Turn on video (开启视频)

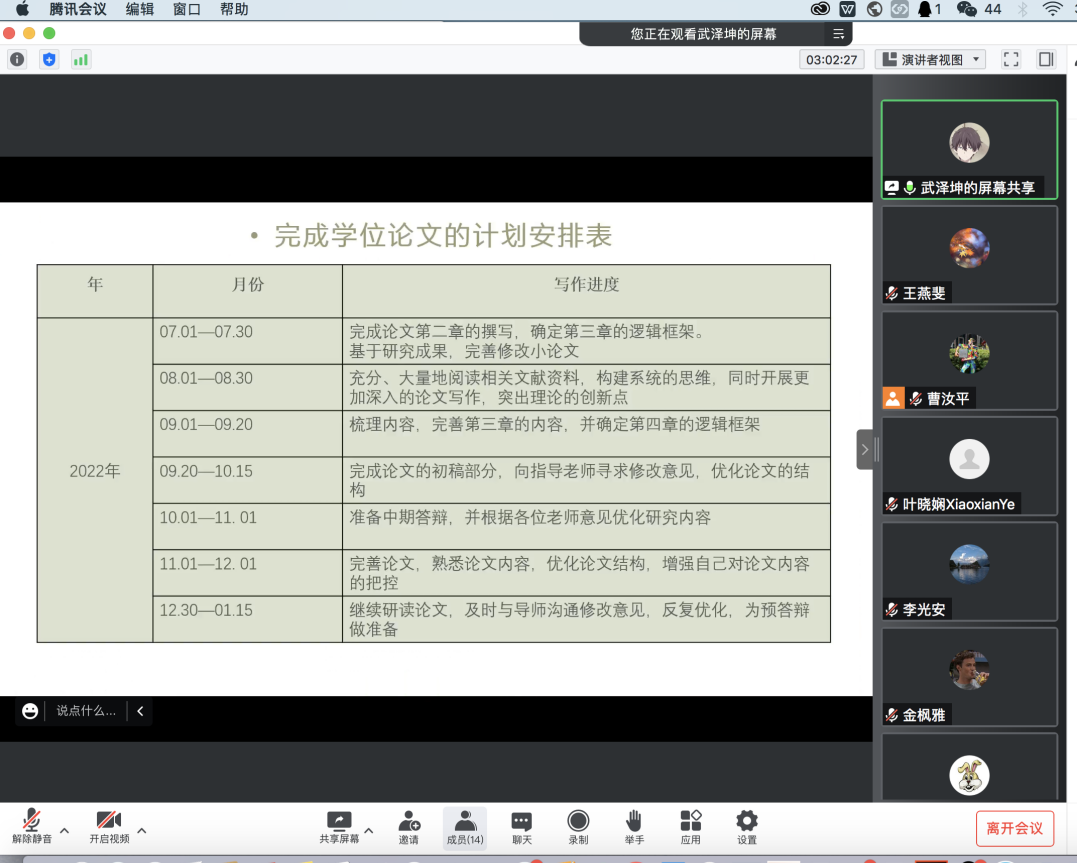pyautogui.click(x=109, y=827)
